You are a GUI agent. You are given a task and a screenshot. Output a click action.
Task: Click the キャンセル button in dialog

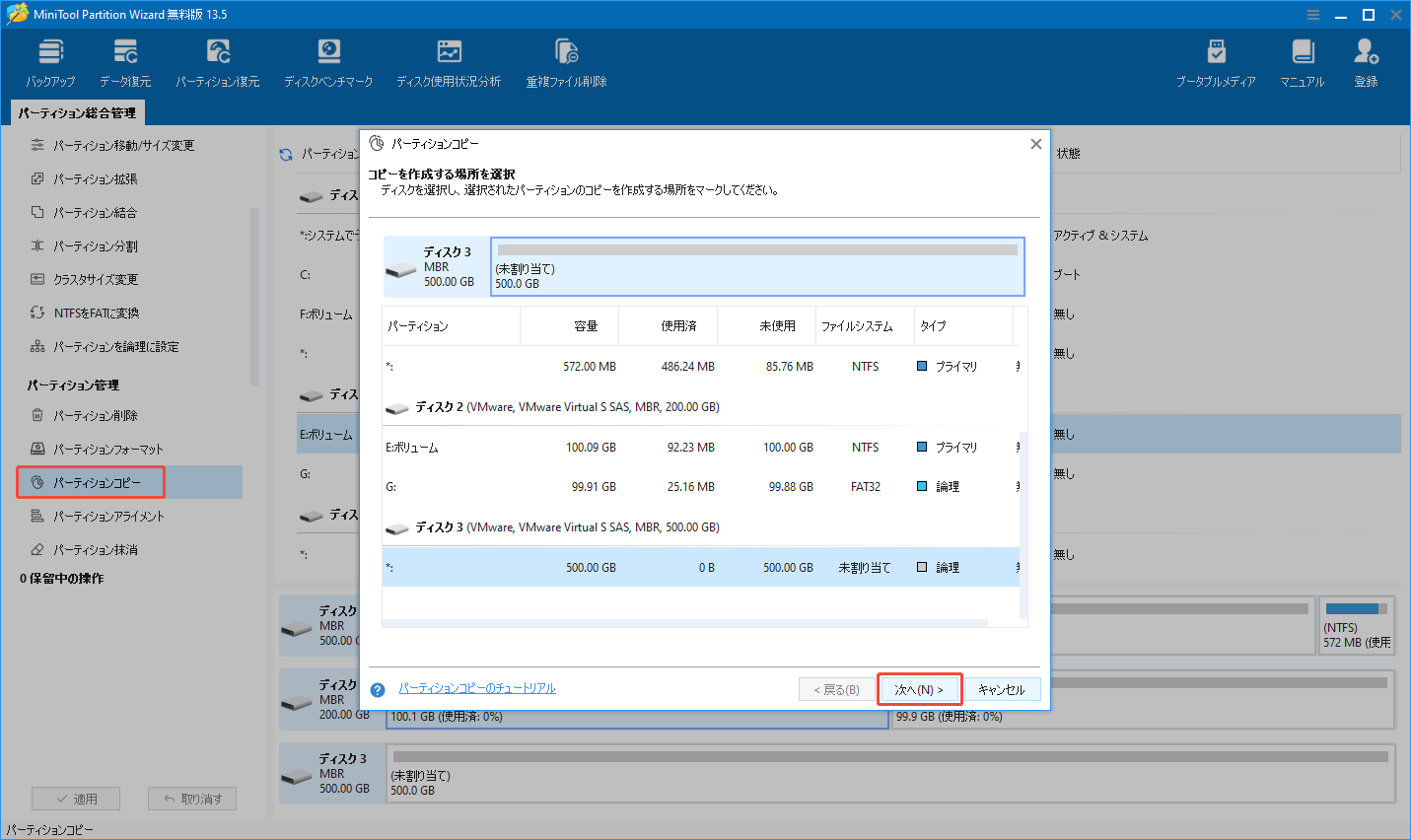point(1002,688)
